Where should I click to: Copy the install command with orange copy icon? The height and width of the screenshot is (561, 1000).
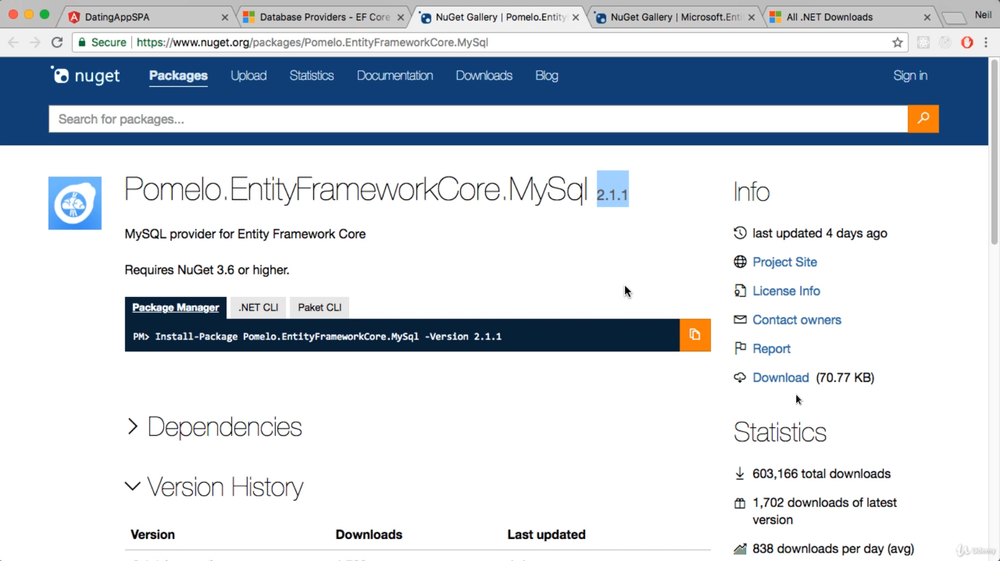(x=695, y=335)
